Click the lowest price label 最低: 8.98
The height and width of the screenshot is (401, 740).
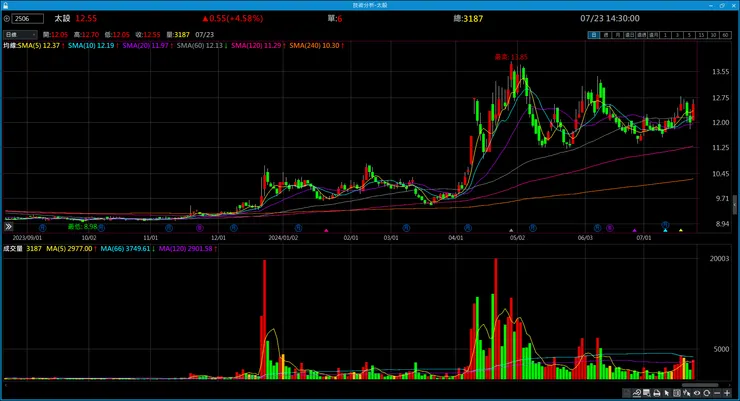(x=83, y=227)
